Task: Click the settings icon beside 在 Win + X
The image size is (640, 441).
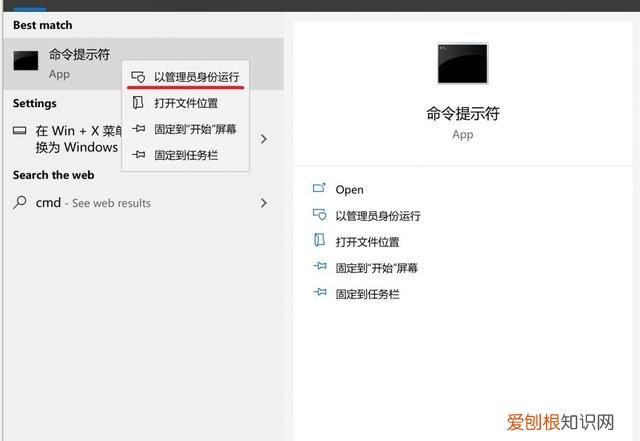Action: click(x=20, y=131)
